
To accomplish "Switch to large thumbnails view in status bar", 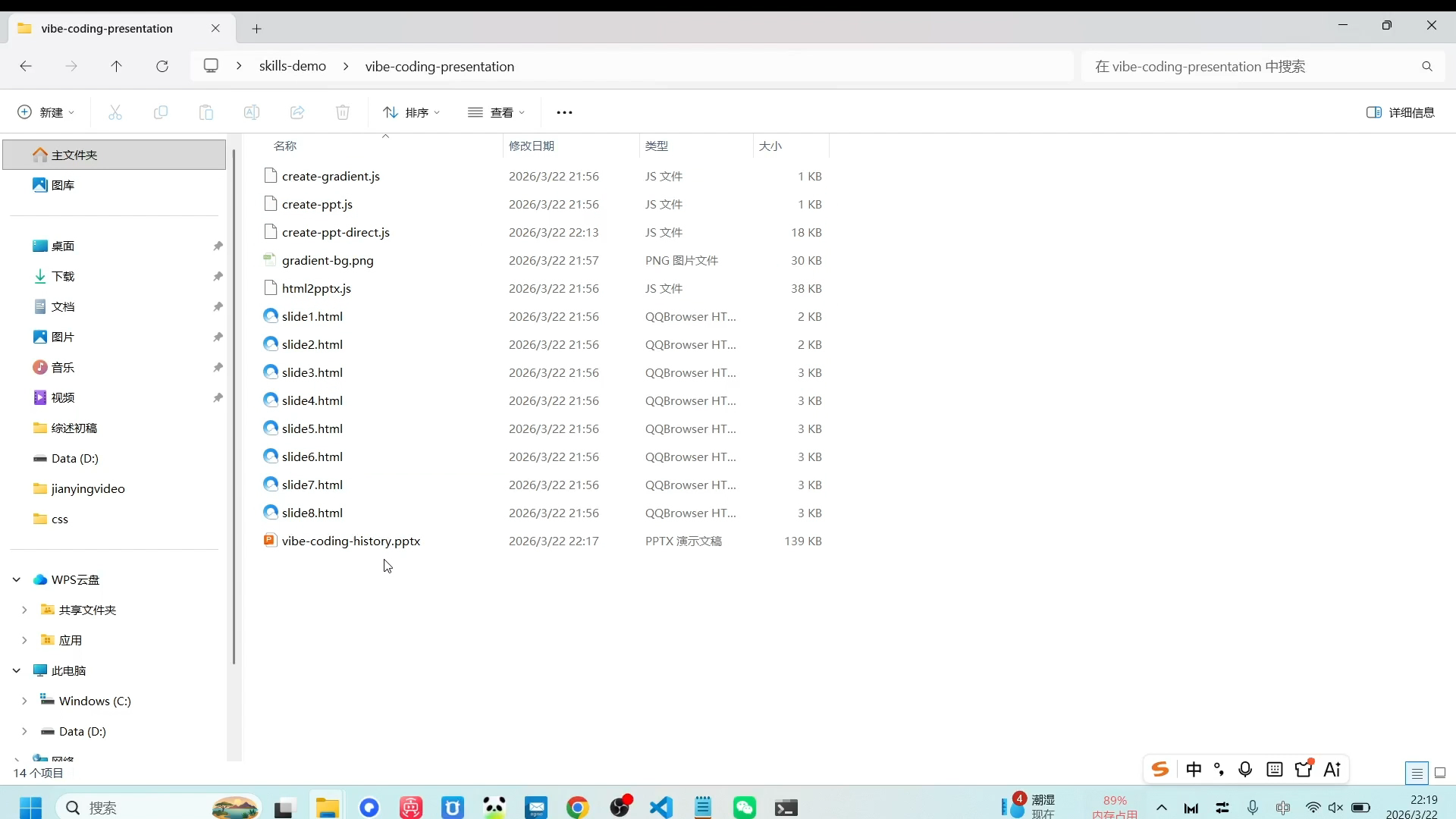I will click(1440, 773).
